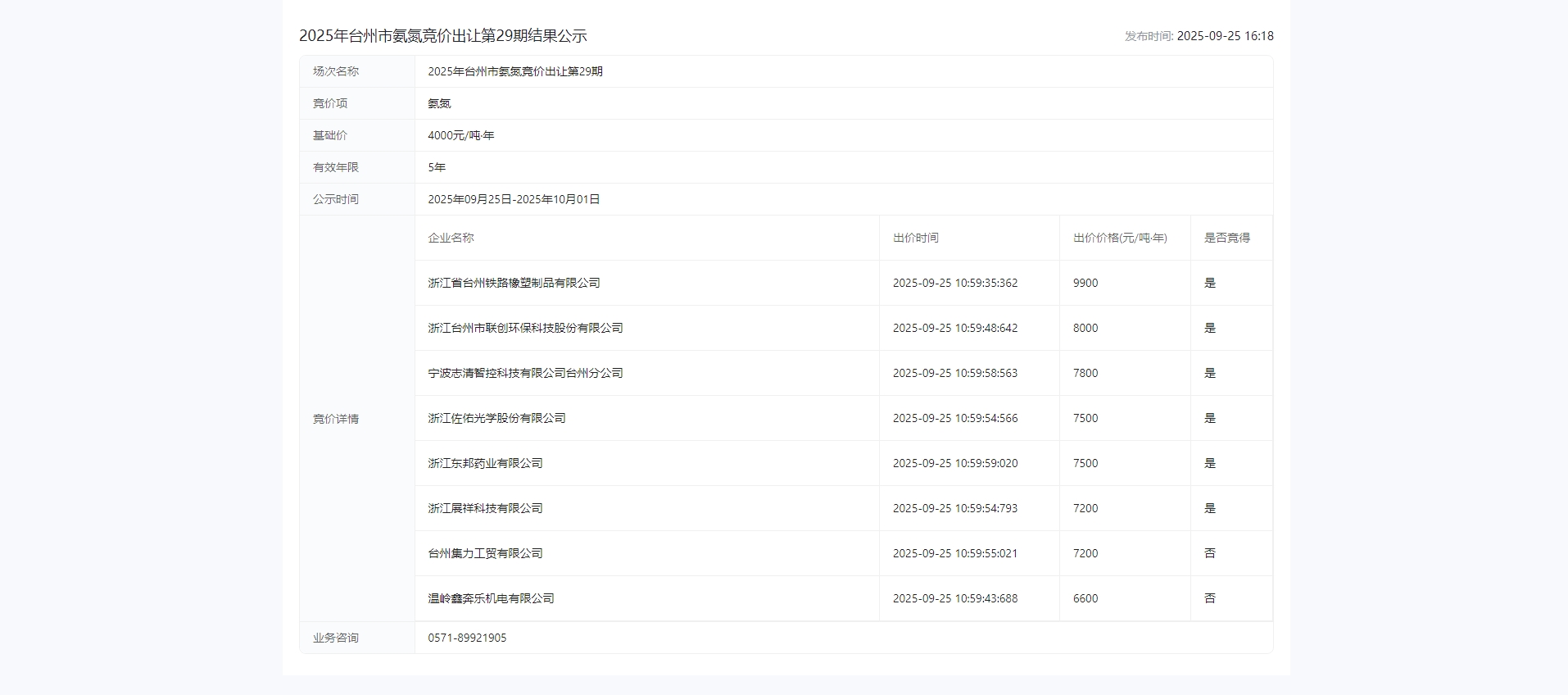
Task: Click company 温岭鑫奔乐机电有限公司
Action: tap(491, 598)
